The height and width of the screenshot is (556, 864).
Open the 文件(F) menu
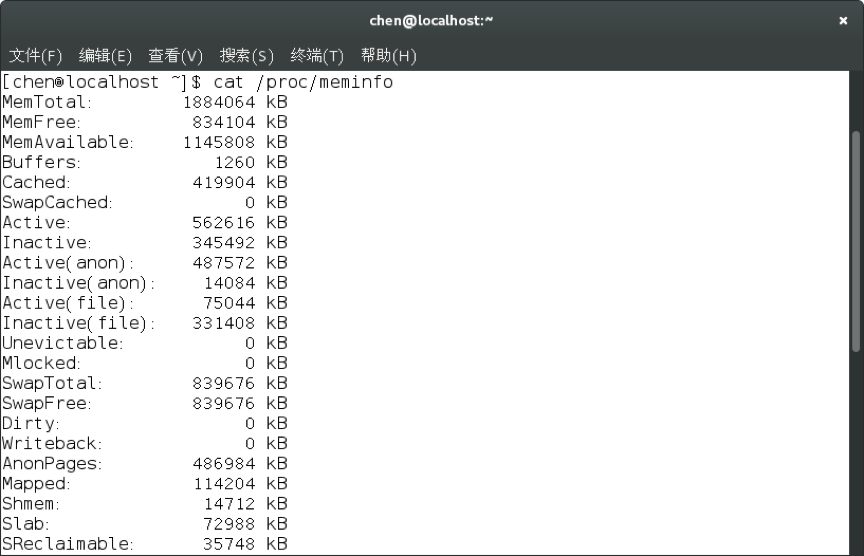(35, 55)
